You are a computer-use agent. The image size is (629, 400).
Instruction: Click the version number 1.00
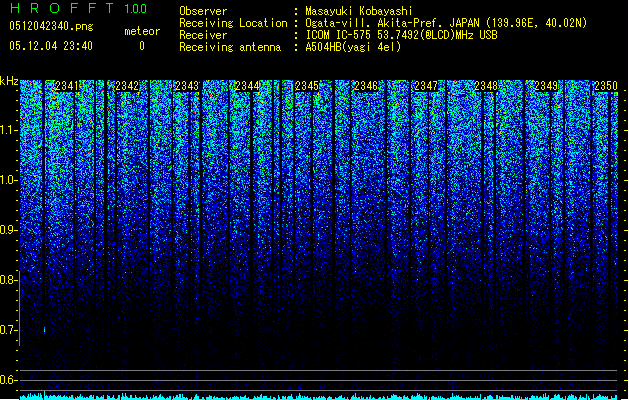coord(135,9)
